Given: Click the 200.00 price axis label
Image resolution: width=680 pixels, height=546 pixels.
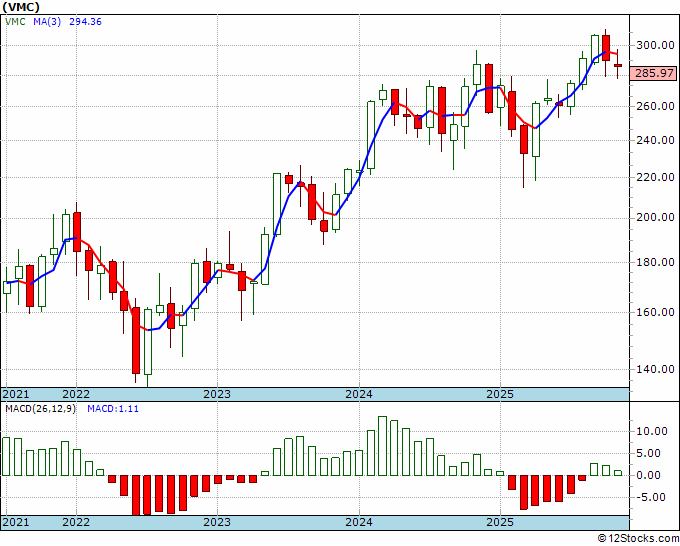Looking at the screenshot, I should 655,217.
